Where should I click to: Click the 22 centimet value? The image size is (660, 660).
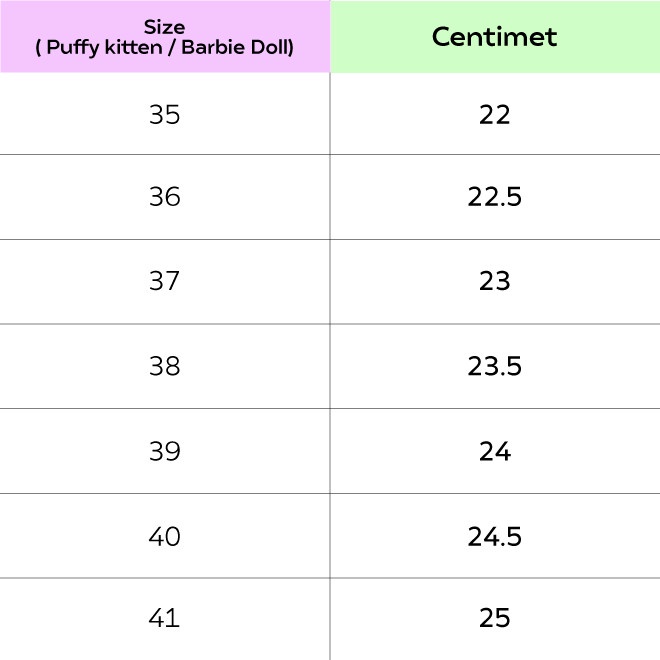pos(494,114)
